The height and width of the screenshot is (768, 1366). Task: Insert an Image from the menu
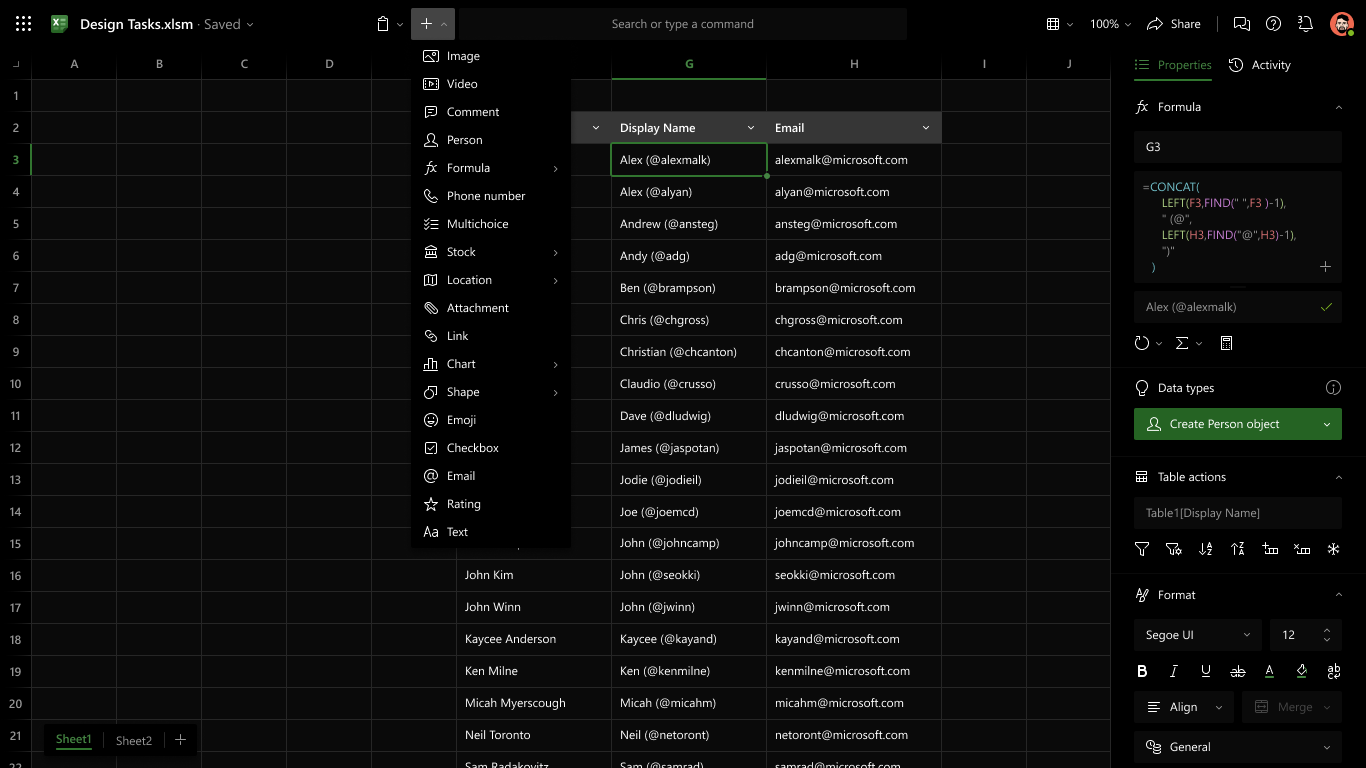[x=491, y=56]
